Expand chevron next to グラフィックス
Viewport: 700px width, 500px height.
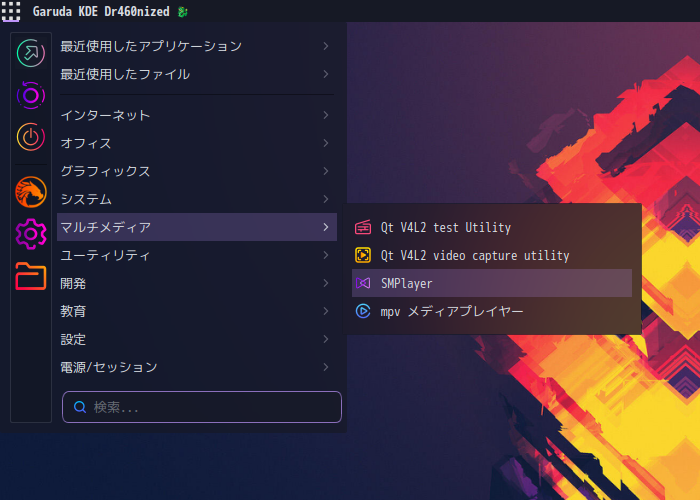(x=326, y=171)
